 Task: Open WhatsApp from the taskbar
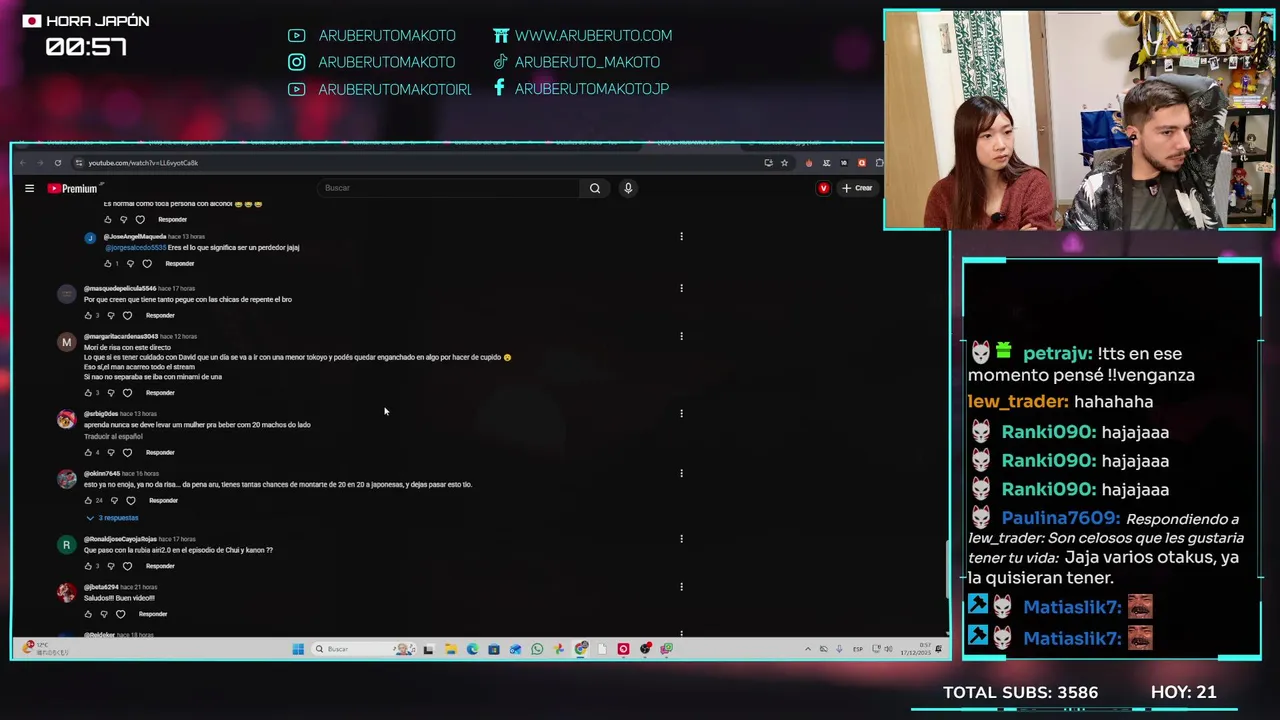point(537,649)
